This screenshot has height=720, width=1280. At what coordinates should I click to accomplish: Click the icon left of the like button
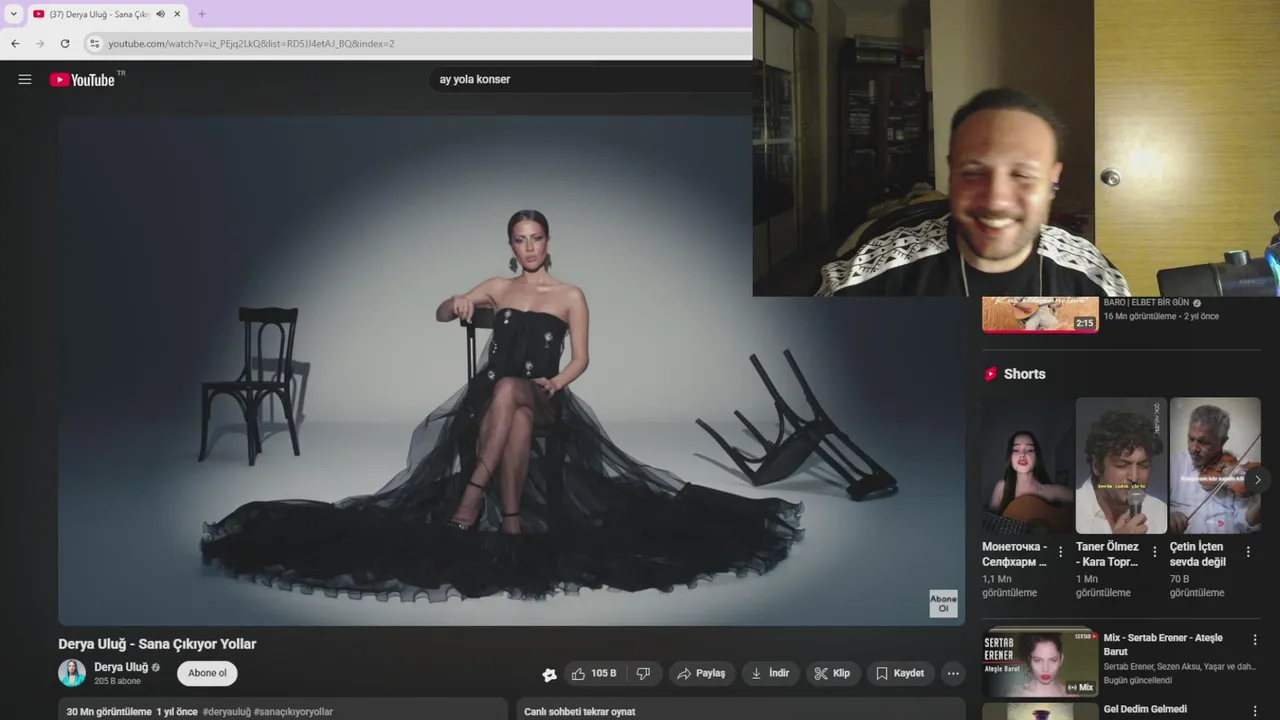coord(549,674)
